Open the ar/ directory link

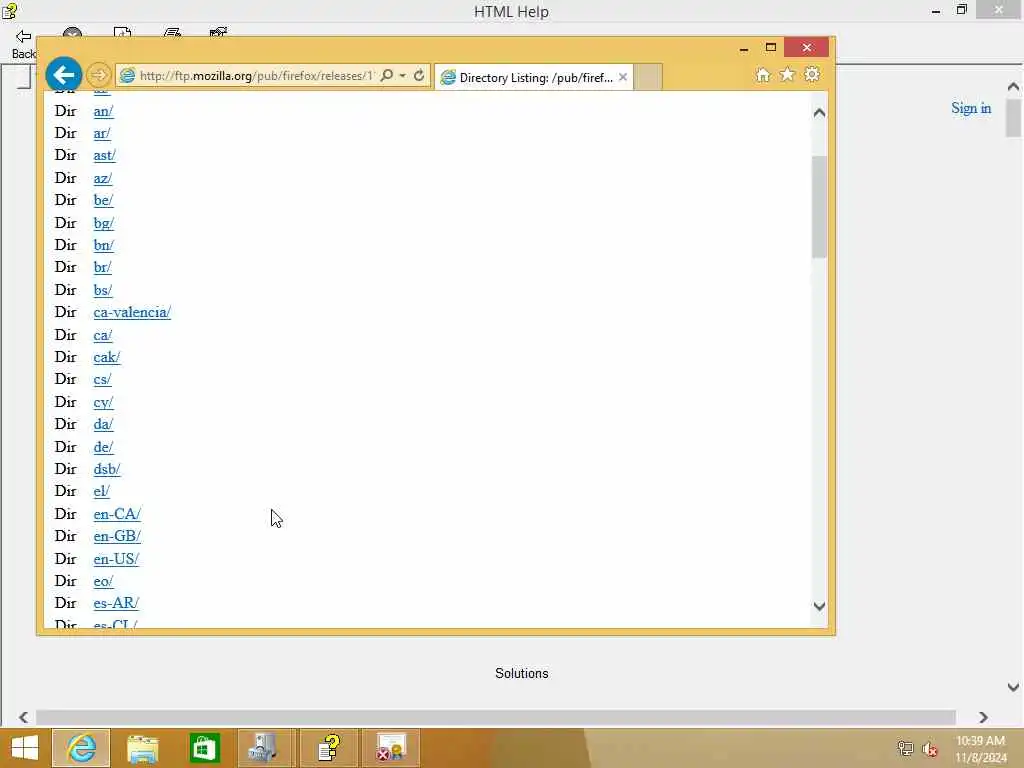[x=102, y=133]
